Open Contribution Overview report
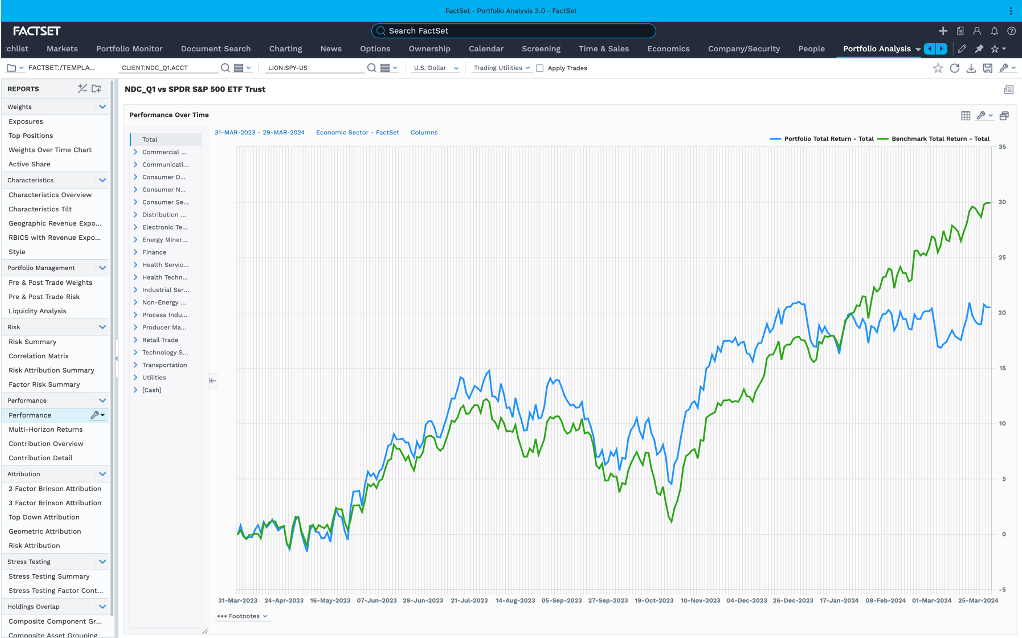This screenshot has width=1022, height=638. [46, 444]
